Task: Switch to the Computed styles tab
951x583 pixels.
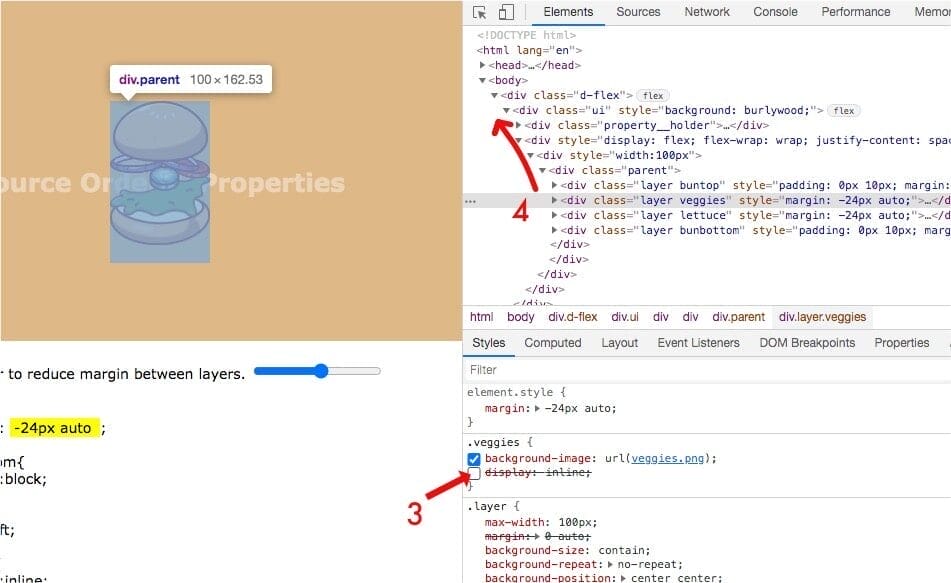Action: pyautogui.click(x=552, y=343)
